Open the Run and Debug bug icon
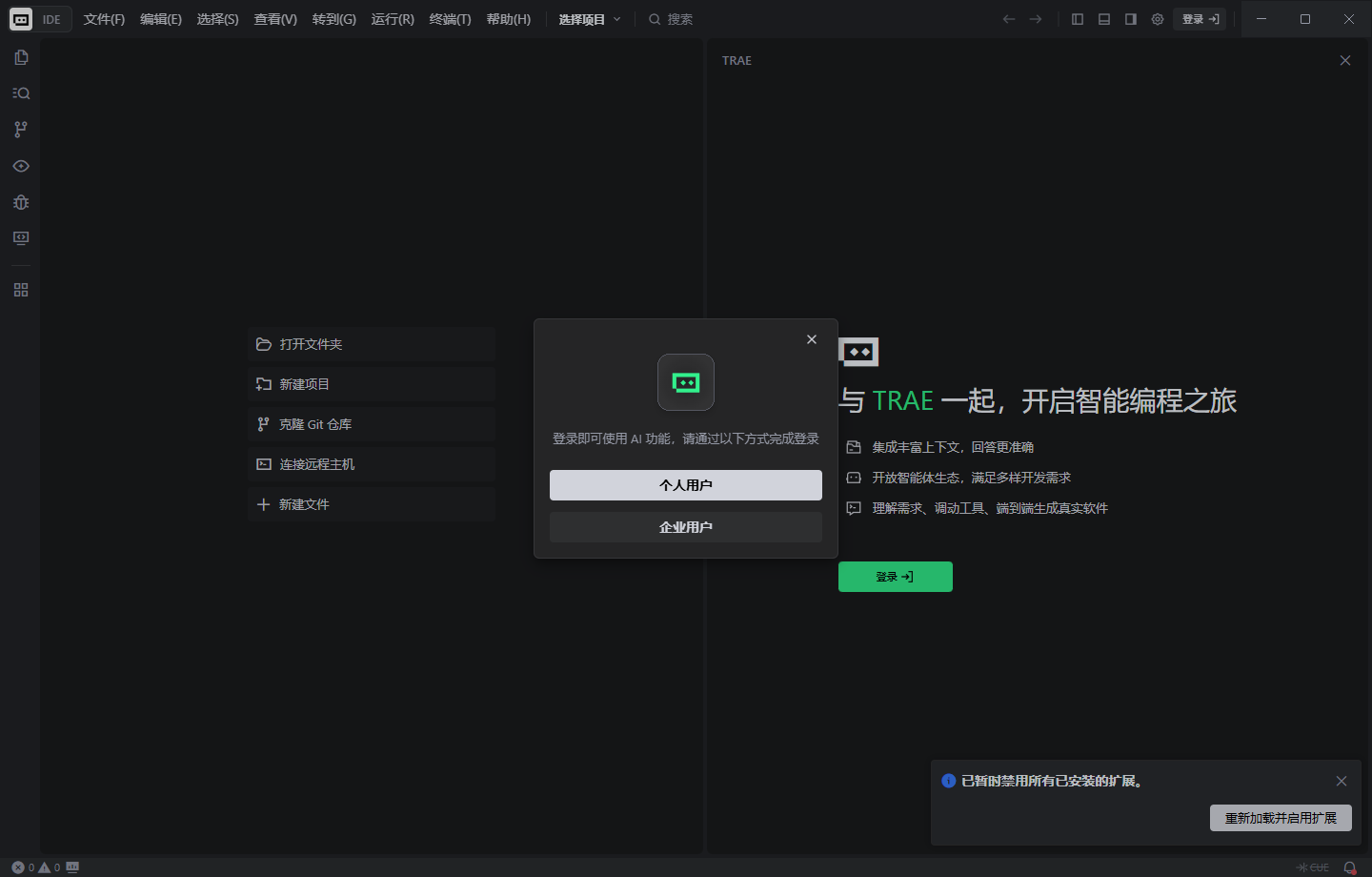 (x=21, y=202)
